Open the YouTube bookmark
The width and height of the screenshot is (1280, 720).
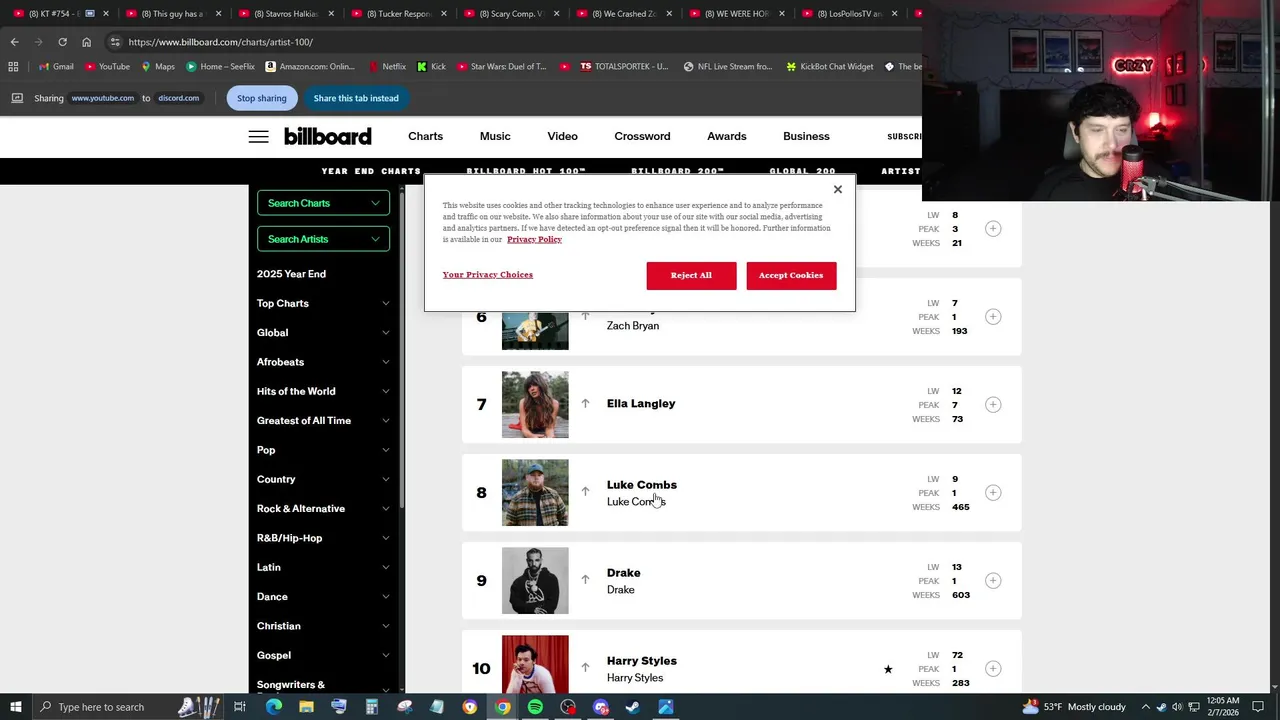107,67
